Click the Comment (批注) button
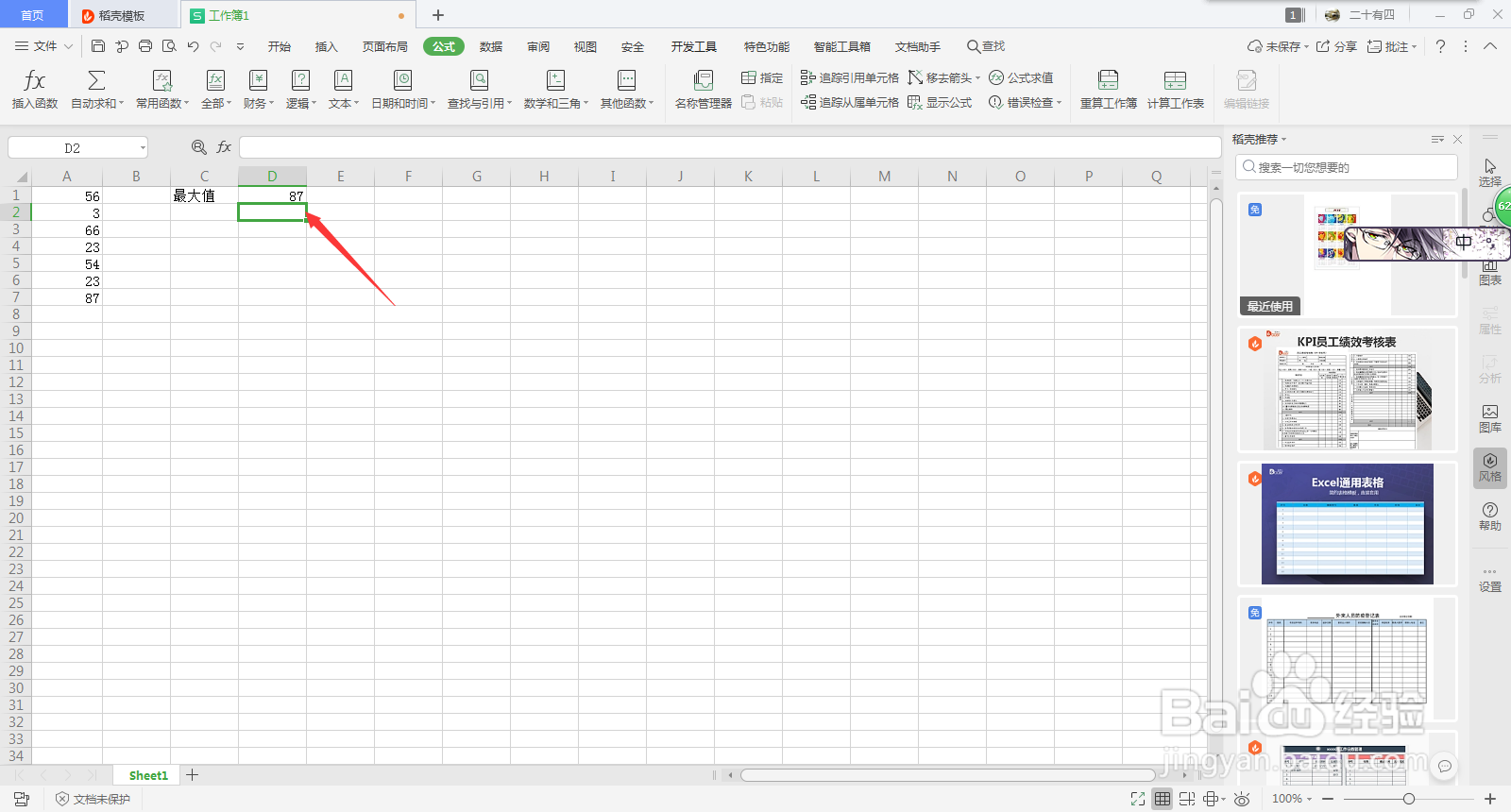This screenshot has height=812, width=1511. pyautogui.click(x=1392, y=46)
